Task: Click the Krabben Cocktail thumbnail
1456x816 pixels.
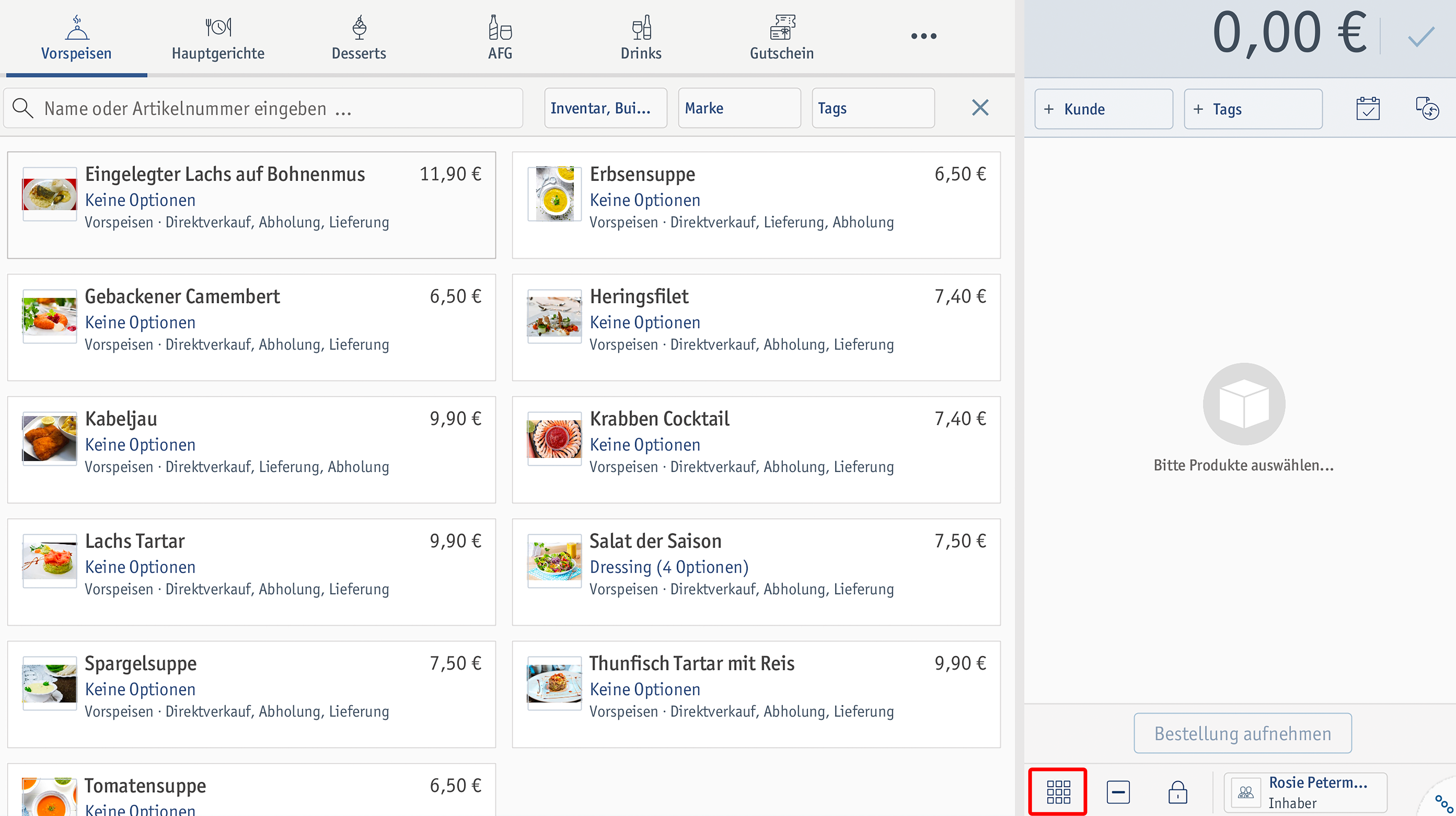Action: [554, 439]
